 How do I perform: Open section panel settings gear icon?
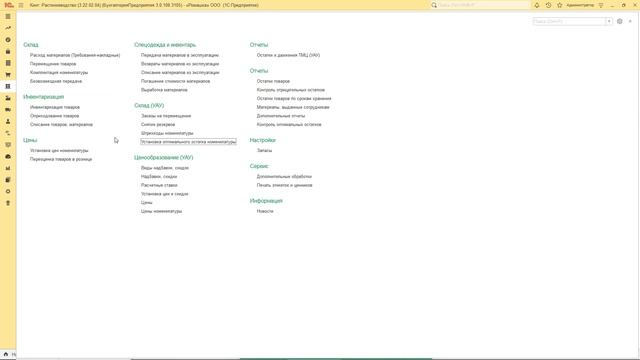[620, 21]
